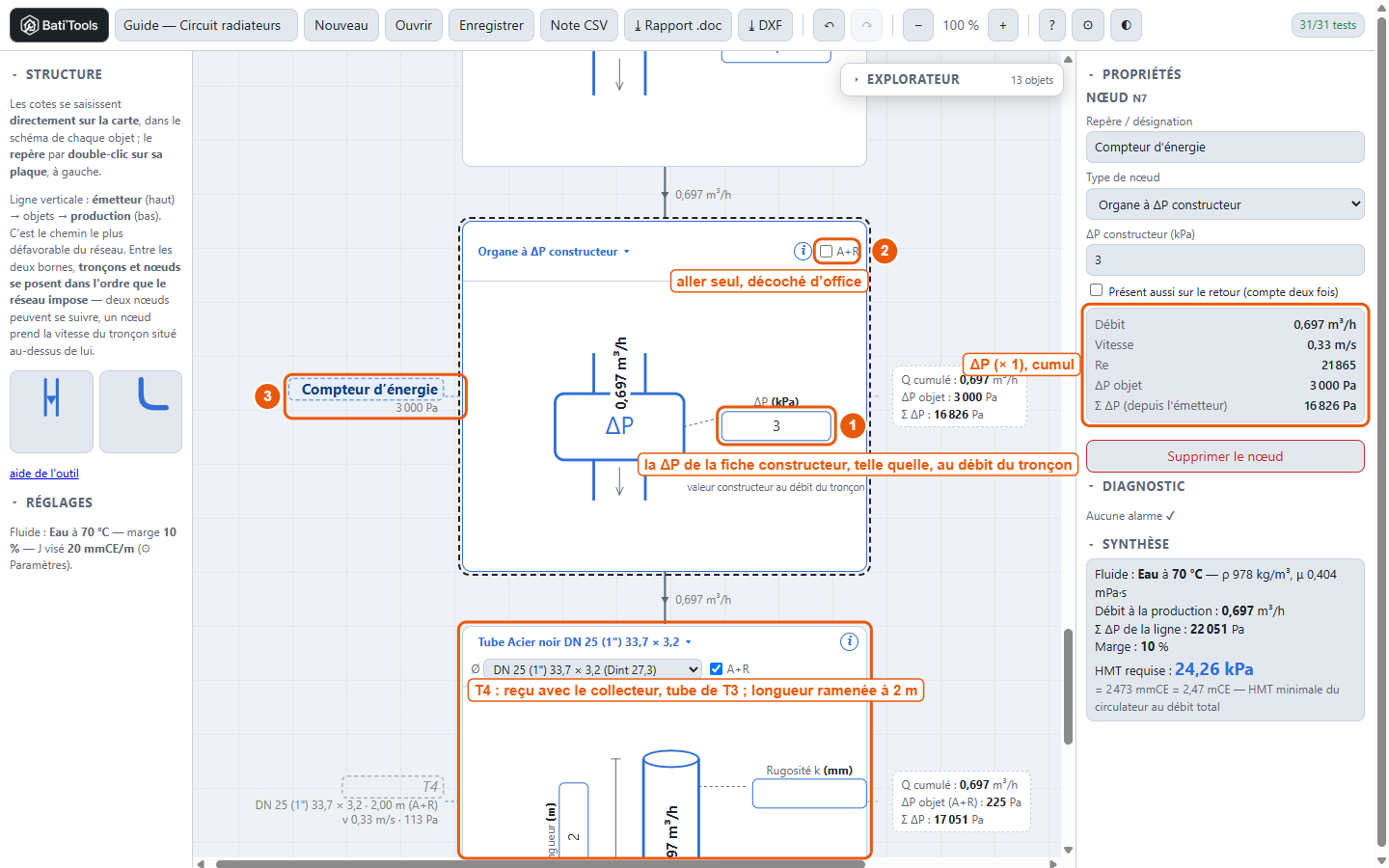This screenshot has width=1389, height=868.
Task: Undo the last action
Action: click(x=829, y=25)
